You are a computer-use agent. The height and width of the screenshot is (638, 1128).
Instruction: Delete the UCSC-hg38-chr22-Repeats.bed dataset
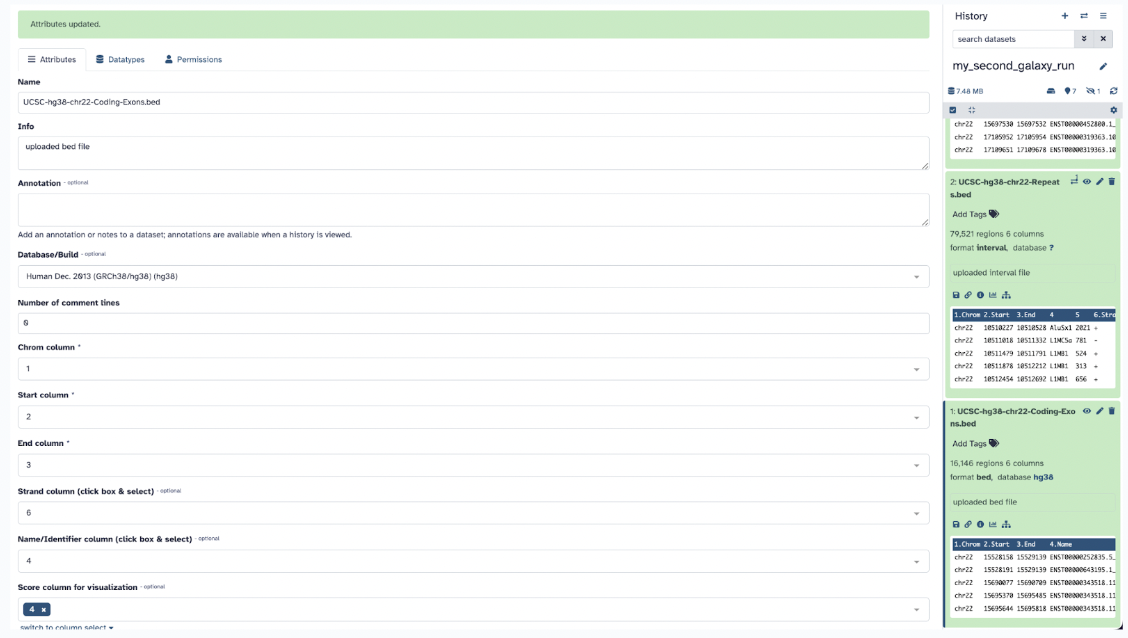tap(1111, 182)
